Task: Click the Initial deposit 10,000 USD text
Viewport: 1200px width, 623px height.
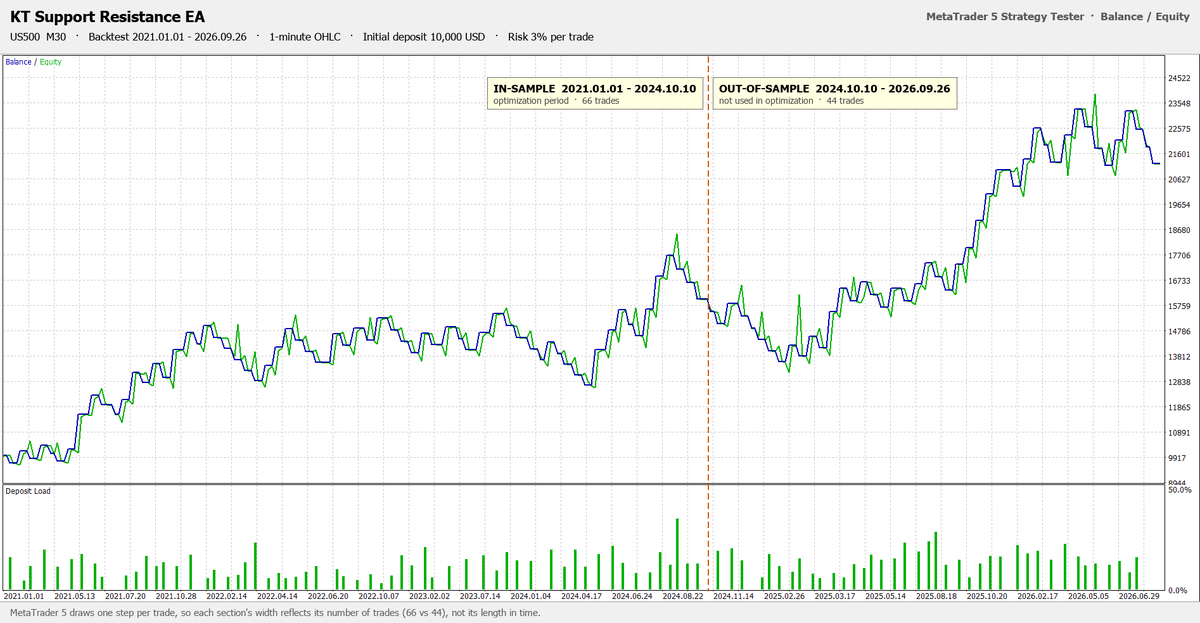Action: 424,37
